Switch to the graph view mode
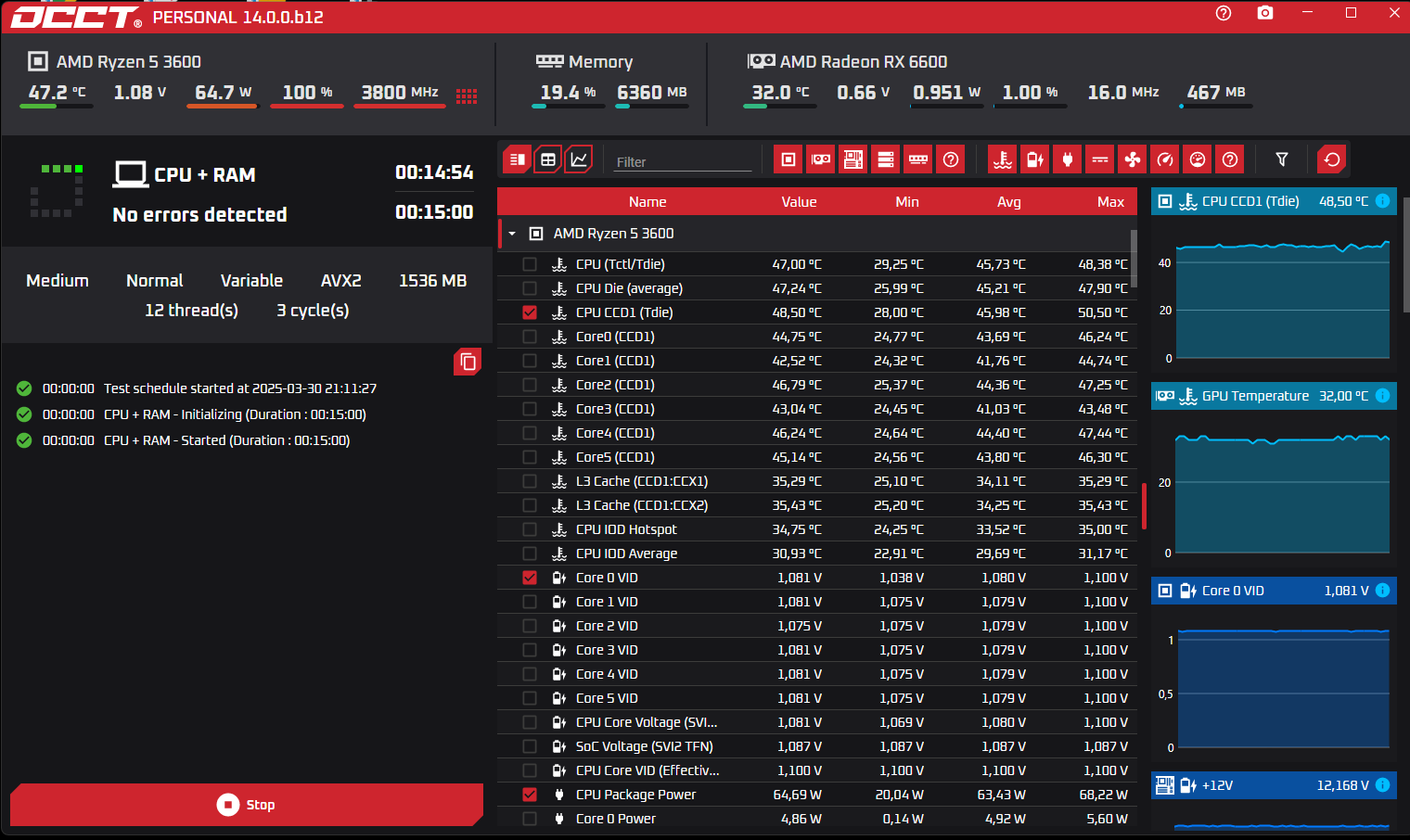Viewport: 1410px width, 840px height. click(x=579, y=159)
